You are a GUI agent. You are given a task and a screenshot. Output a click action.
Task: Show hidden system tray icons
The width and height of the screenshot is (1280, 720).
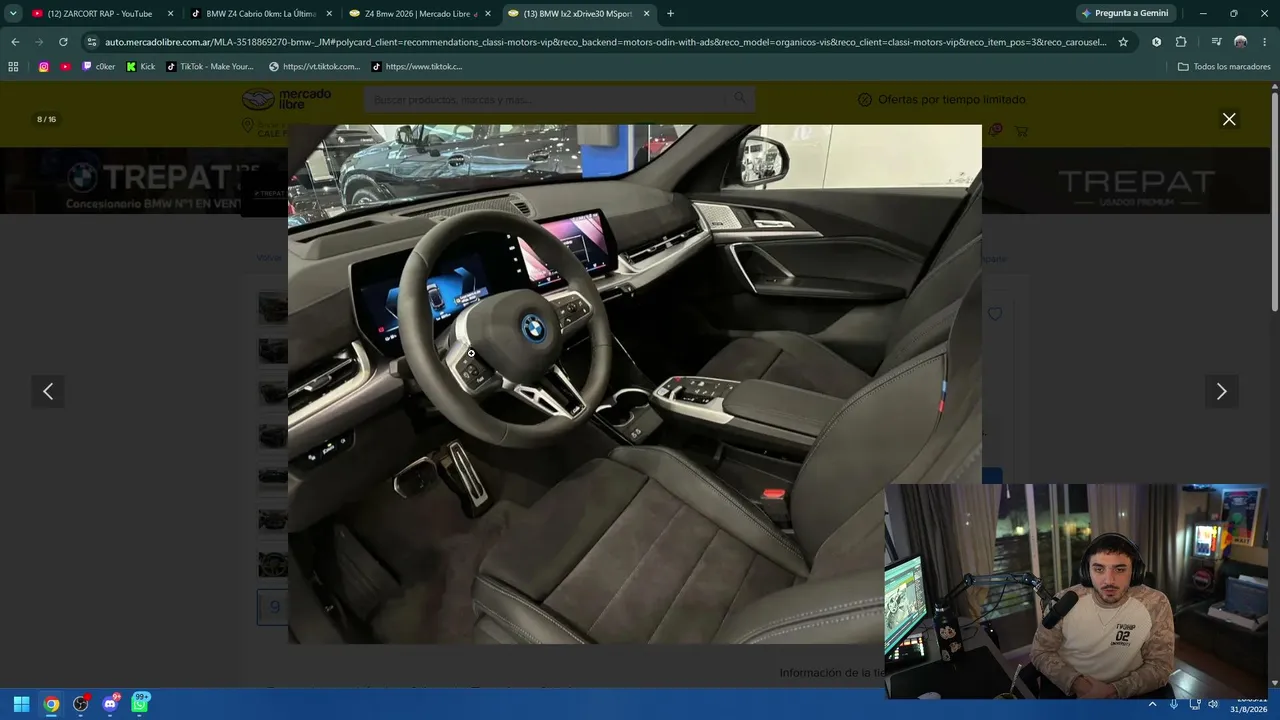click(1152, 704)
